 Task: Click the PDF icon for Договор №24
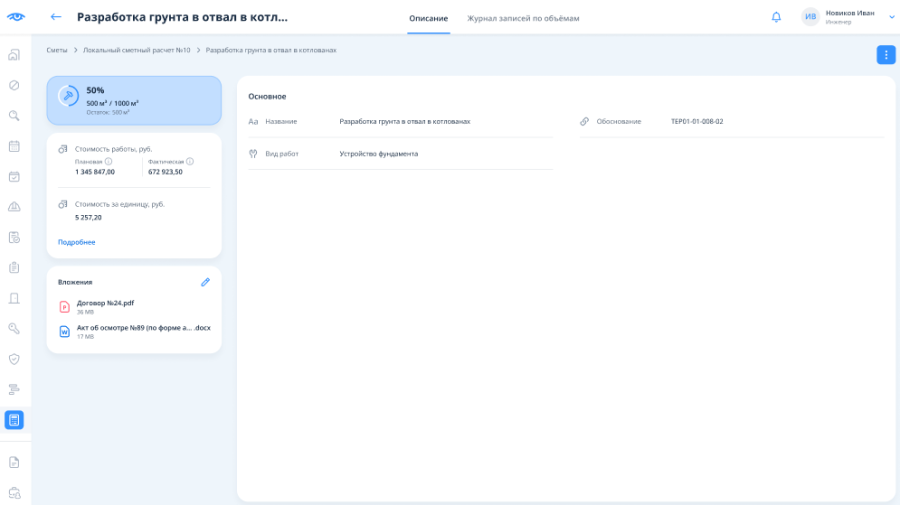coord(64,306)
